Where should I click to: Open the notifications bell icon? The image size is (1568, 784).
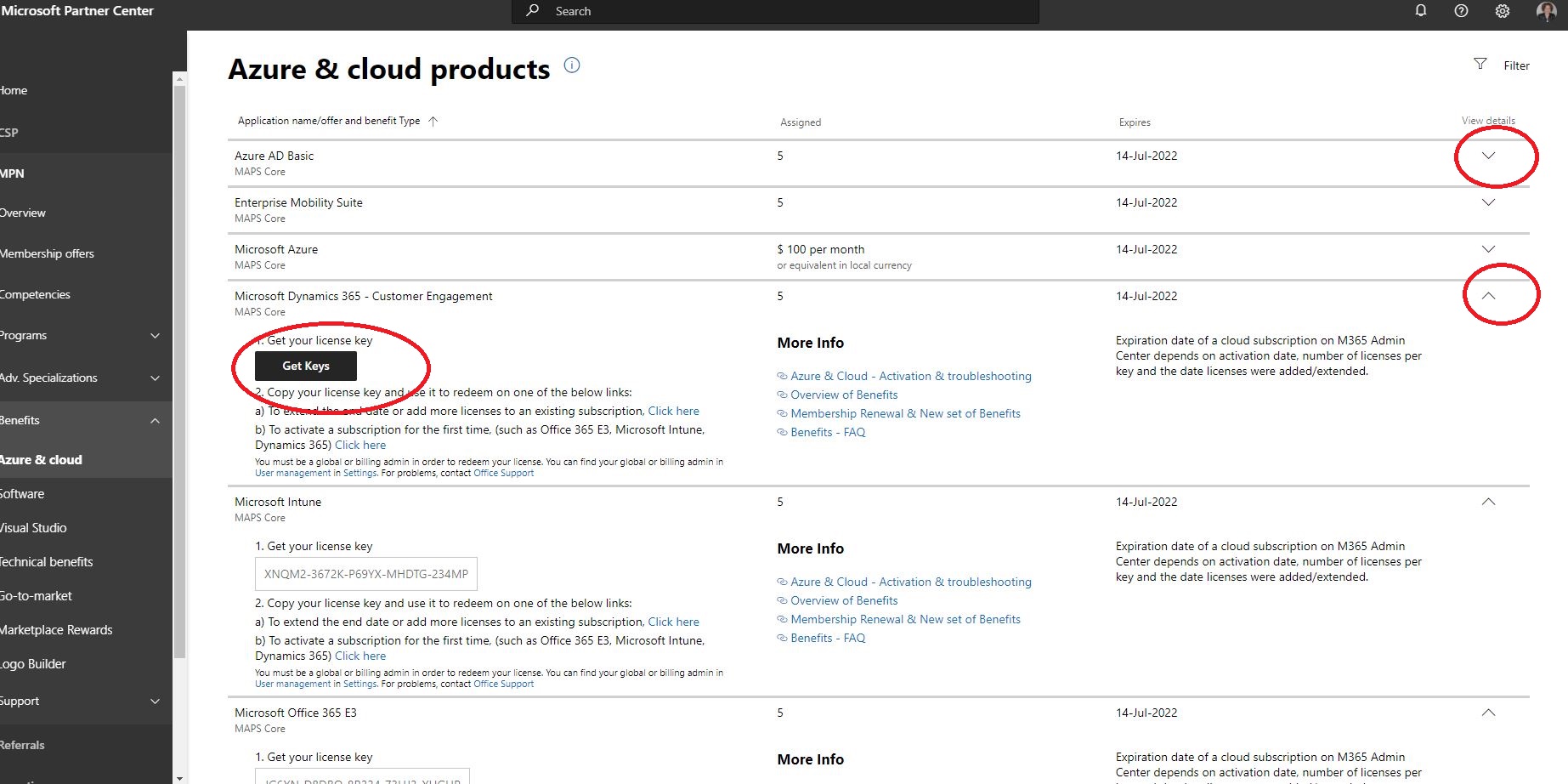[x=1420, y=11]
